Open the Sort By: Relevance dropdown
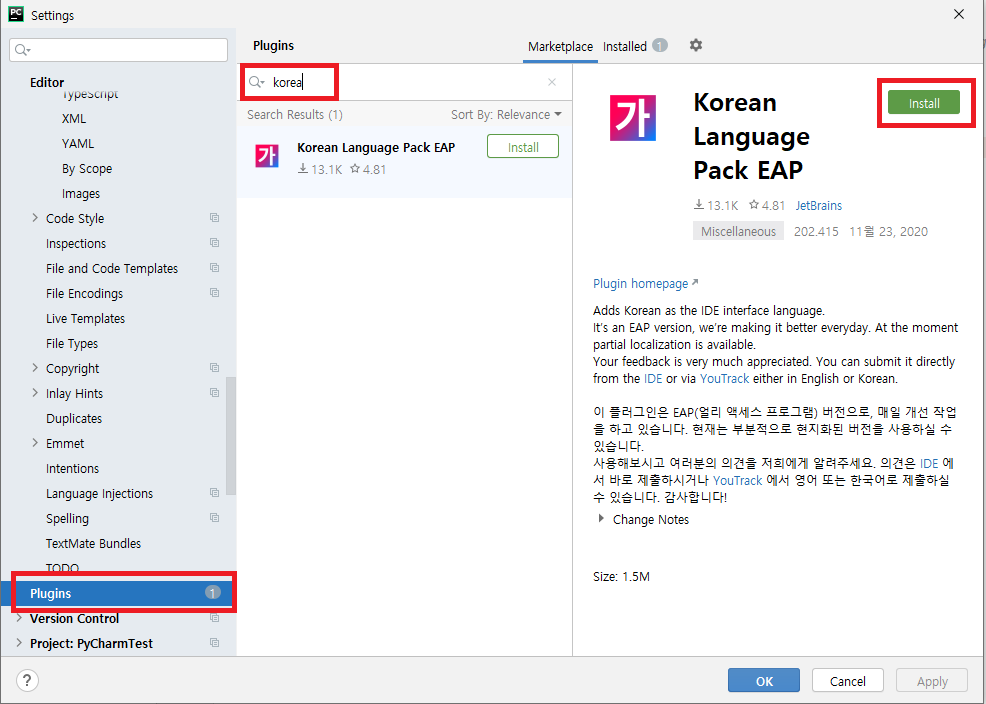986x704 pixels. pos(506,115)
